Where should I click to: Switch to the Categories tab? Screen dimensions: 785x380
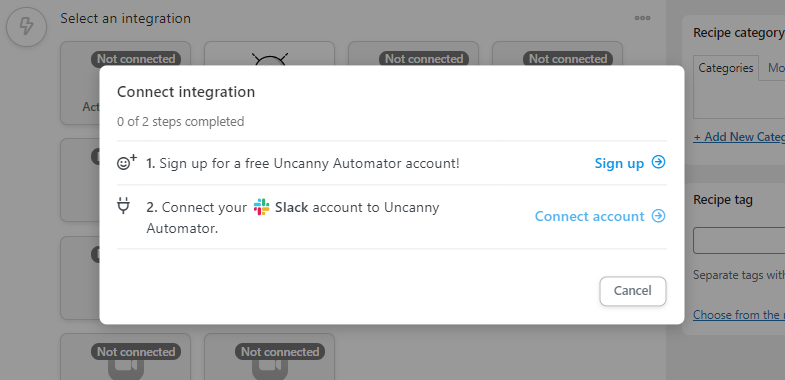coord(726,68)
